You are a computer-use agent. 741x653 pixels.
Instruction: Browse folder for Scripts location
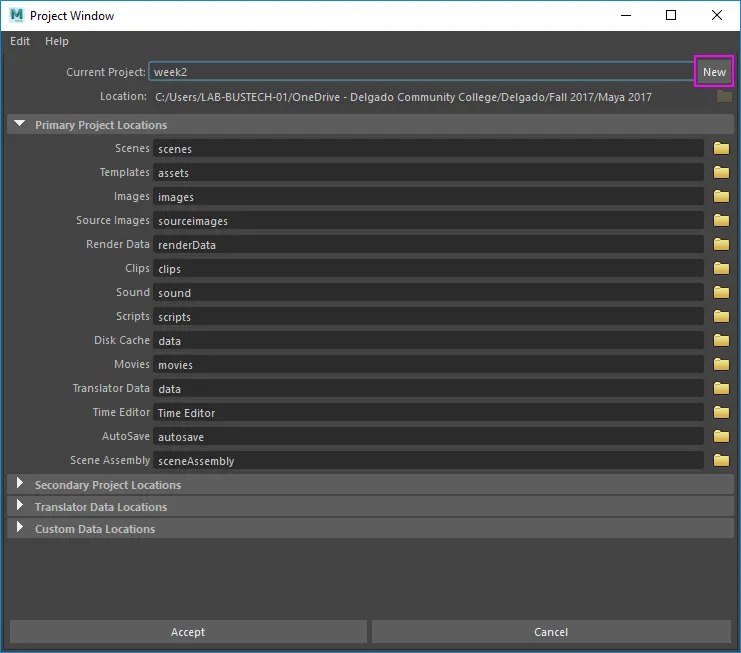point(721,316)
